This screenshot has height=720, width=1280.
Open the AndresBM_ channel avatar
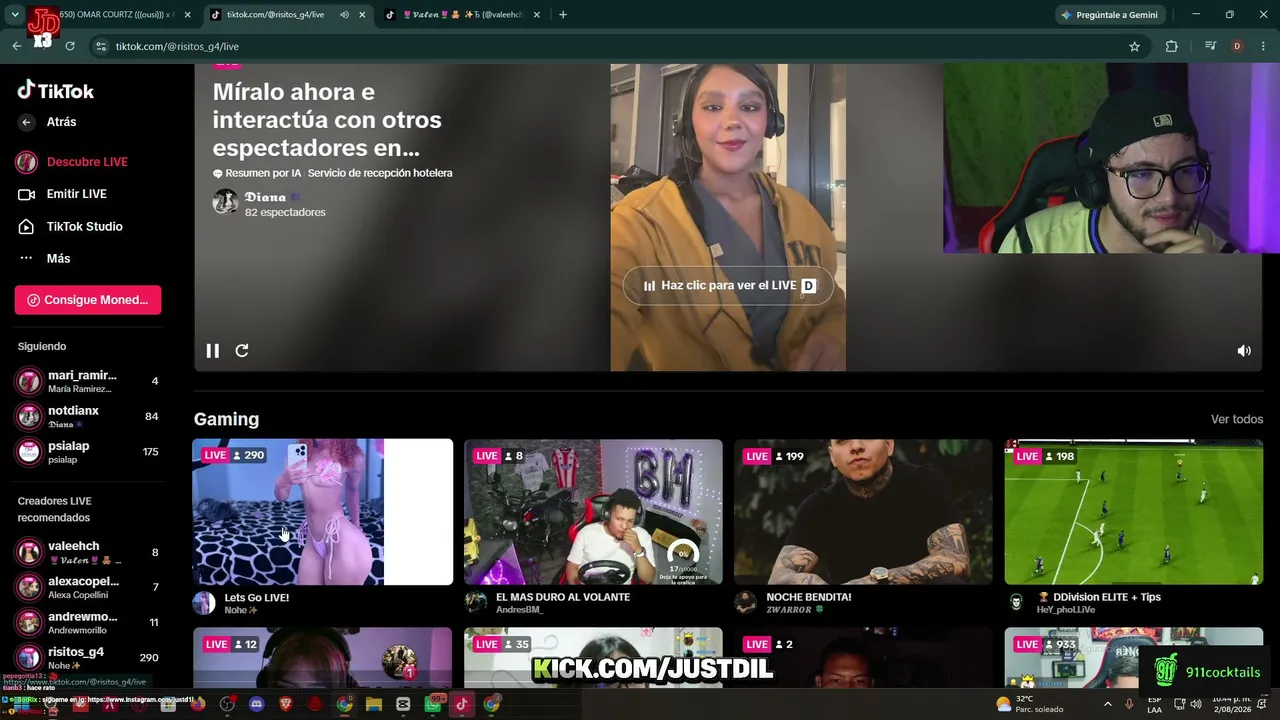[x=476, y=602]
